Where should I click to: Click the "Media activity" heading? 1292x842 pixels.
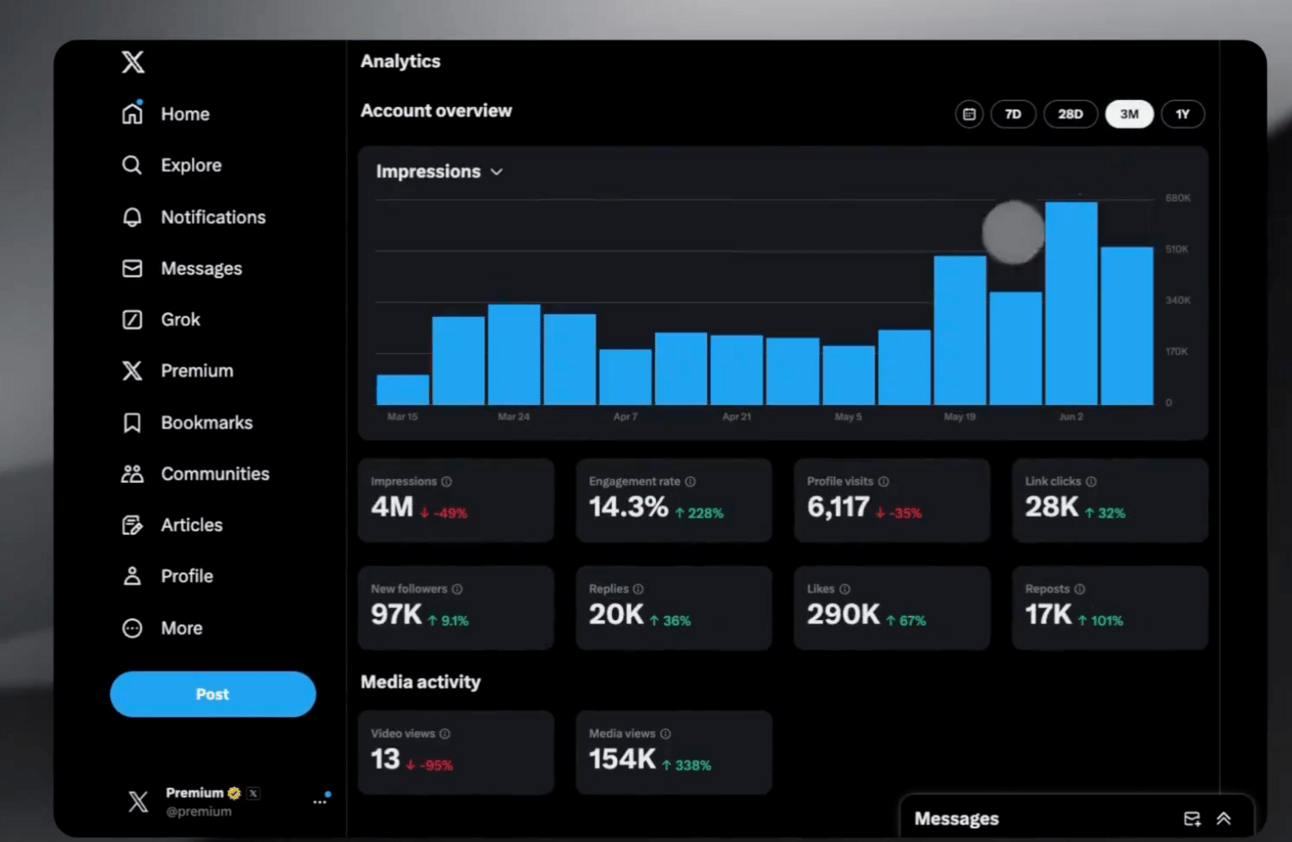421,682
